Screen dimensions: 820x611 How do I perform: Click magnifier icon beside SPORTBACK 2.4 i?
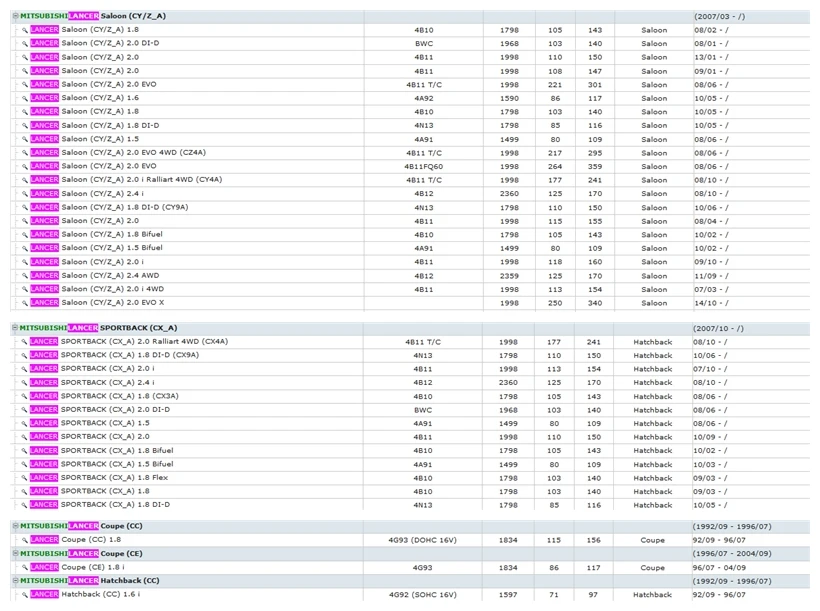pos(24,383)
